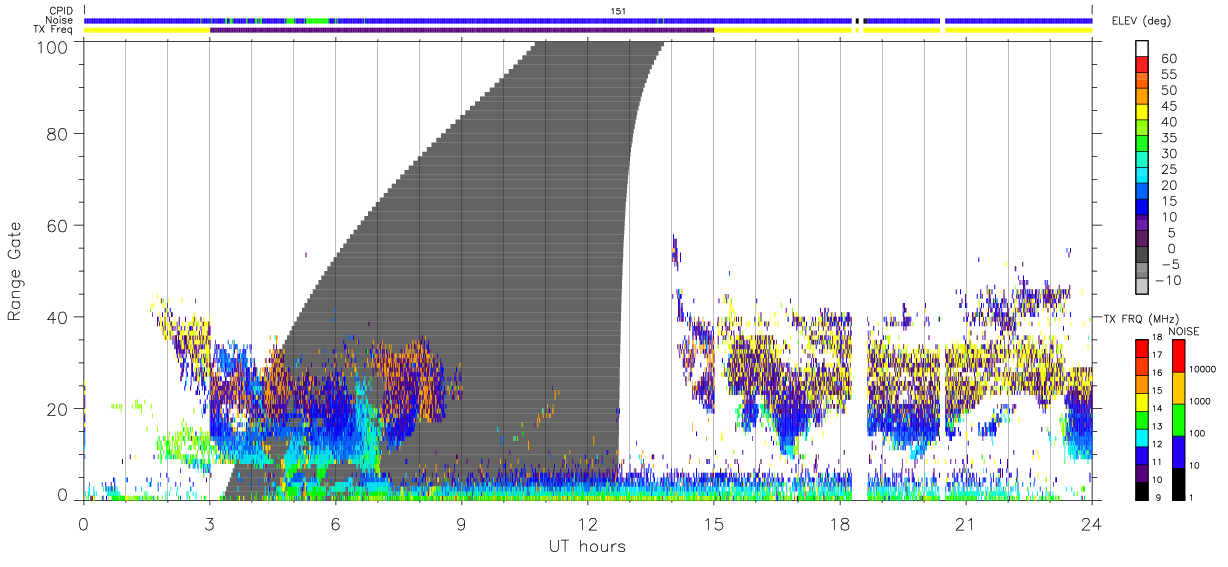Click the 0 tick label on UT hours axis
This screenshot has width=1228, height=567.
click(84, 523)
